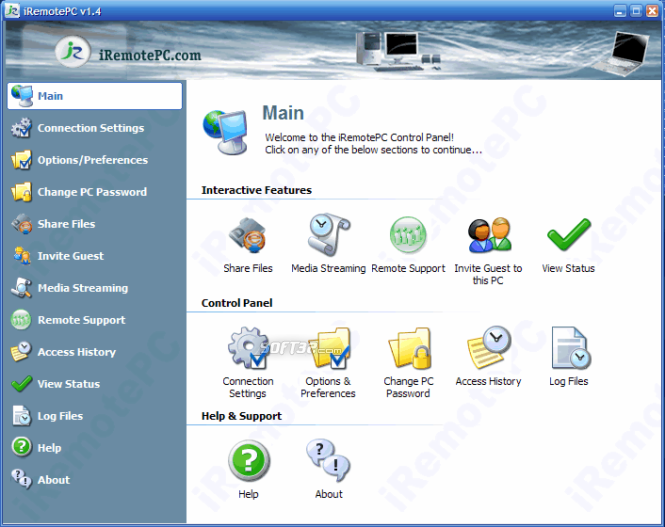665x527 pixels.
Task: Click the sidebar Change PC Password icon
Action: [21, 192]
